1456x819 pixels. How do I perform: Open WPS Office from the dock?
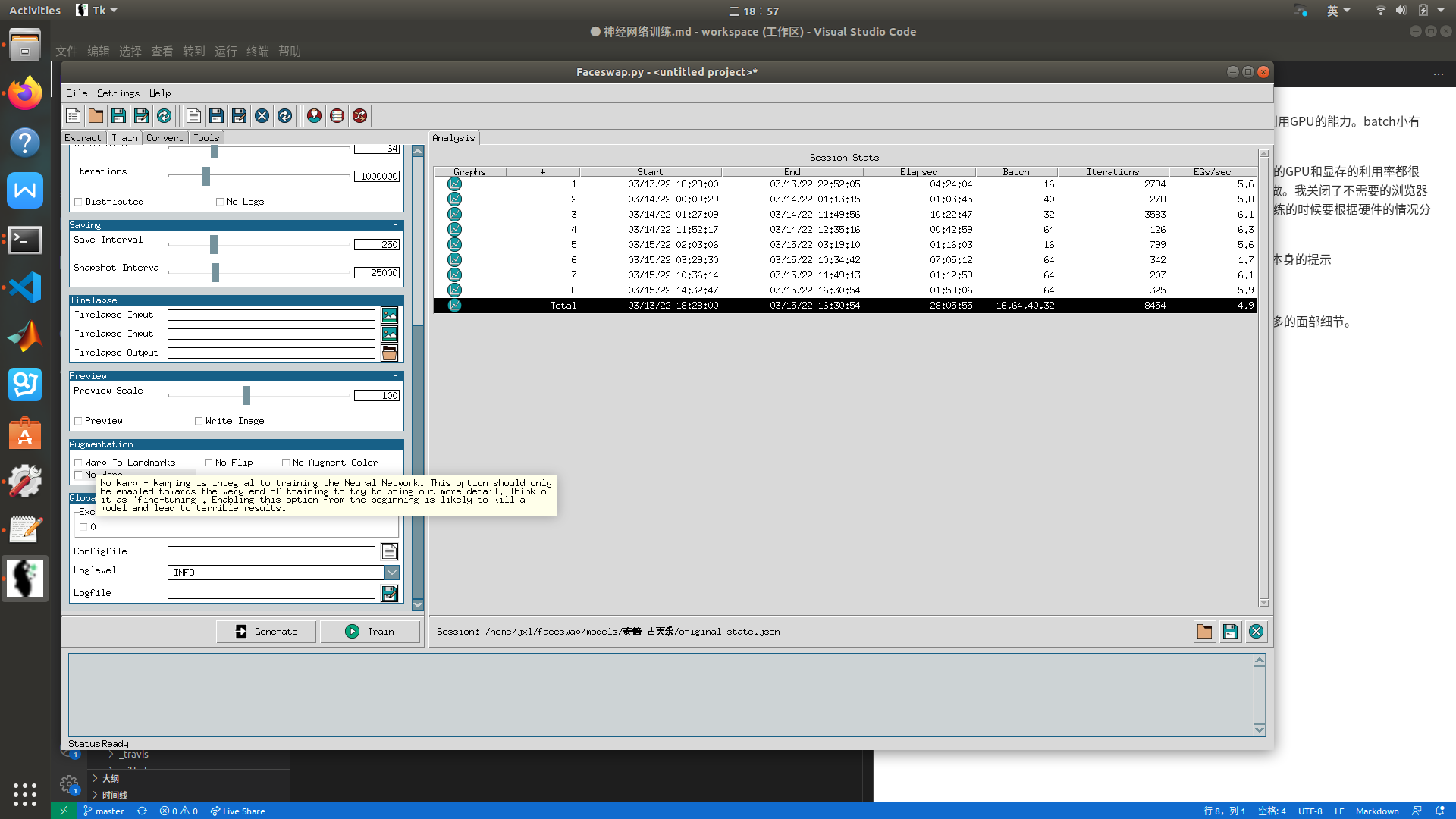(25, 190)
